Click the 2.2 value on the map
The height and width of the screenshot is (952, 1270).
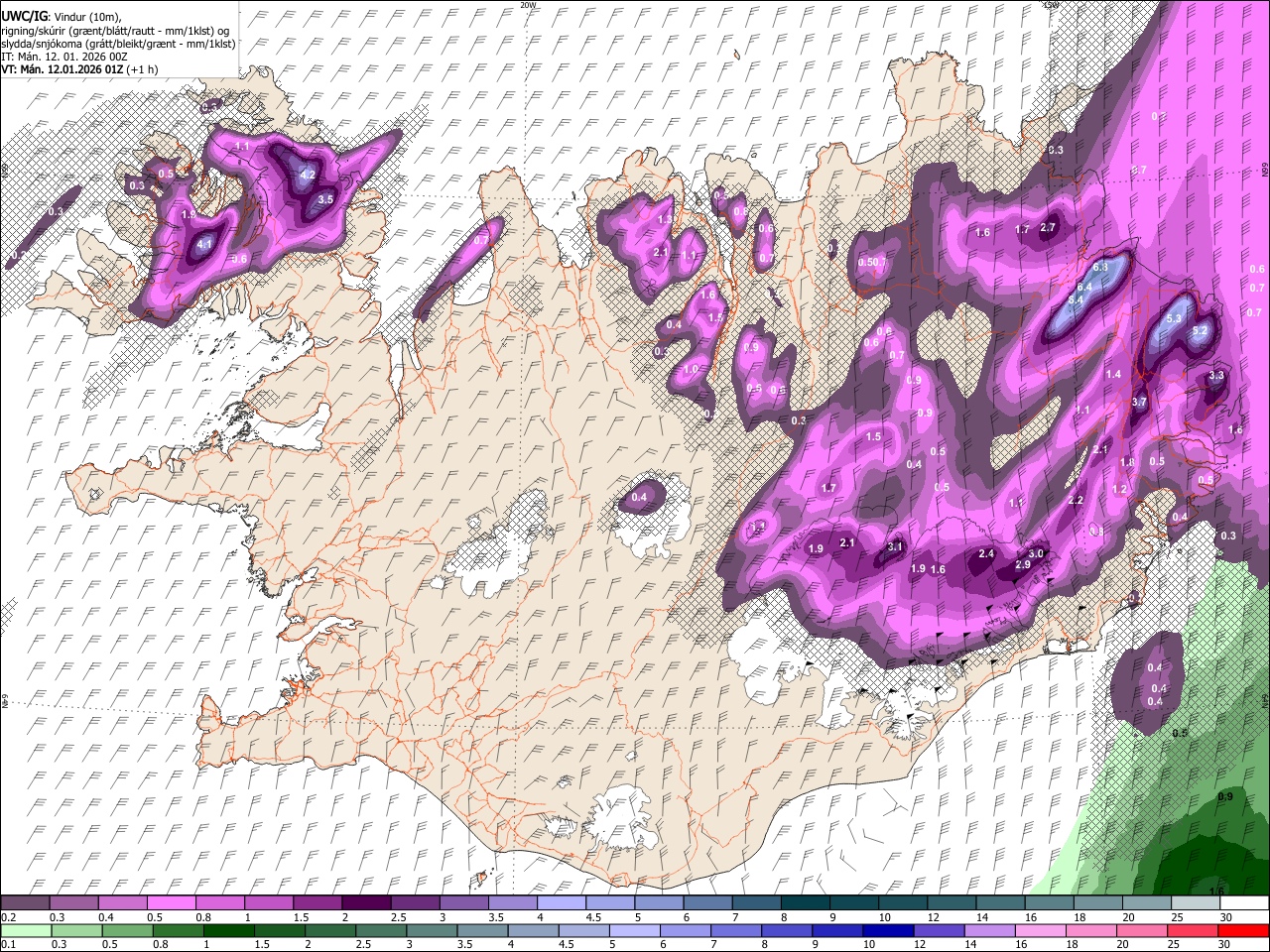[x=1076, y=501]
